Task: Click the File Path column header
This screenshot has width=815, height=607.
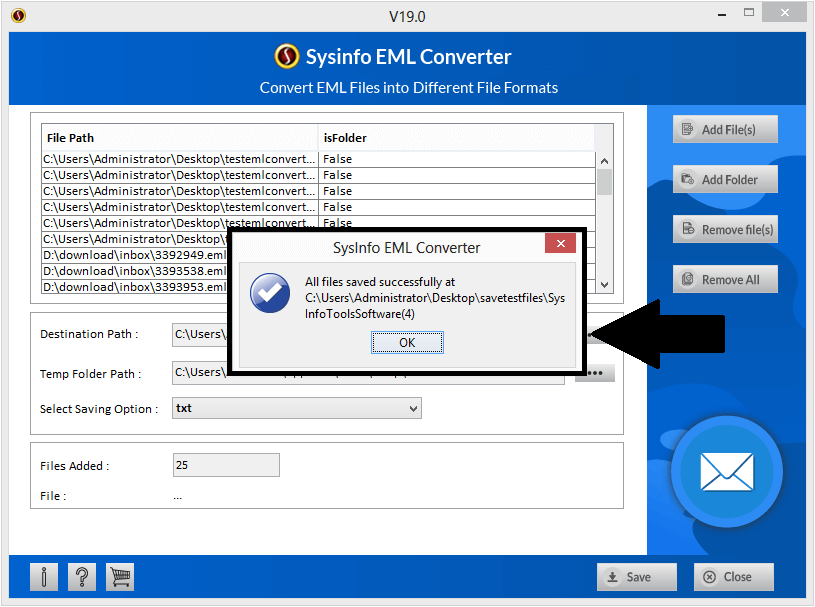Action: [x=179, y=138]
